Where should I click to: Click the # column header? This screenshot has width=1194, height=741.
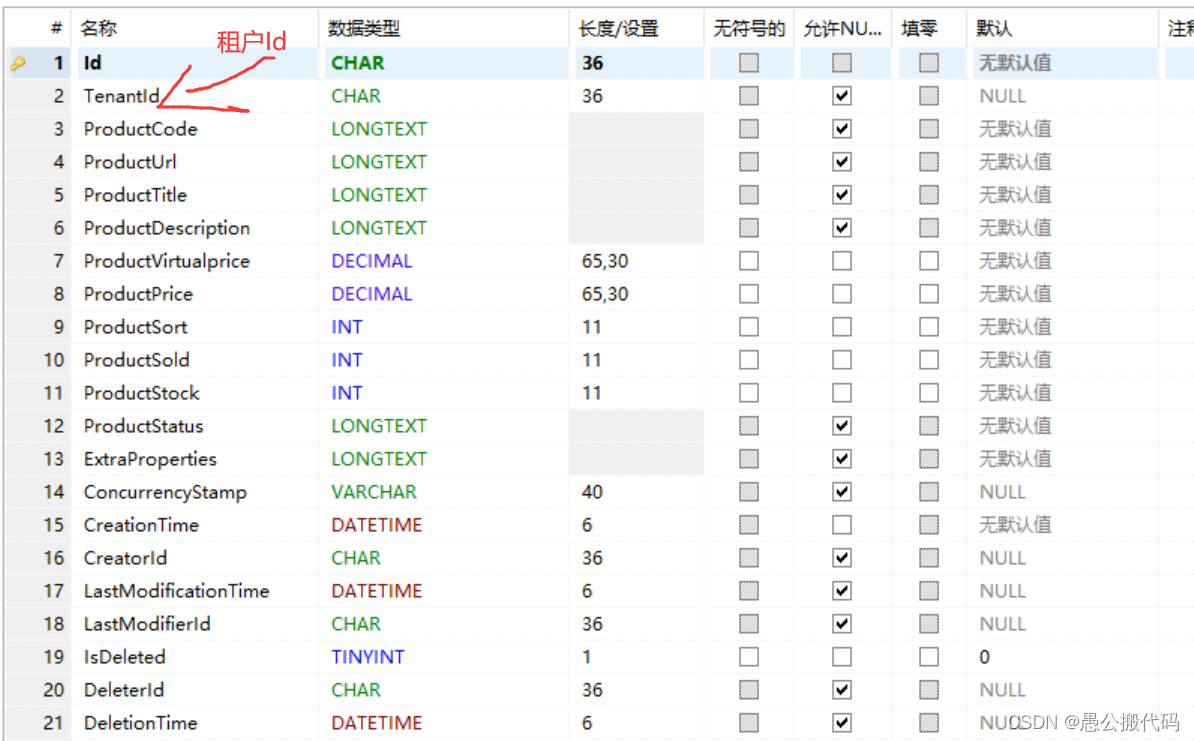(56, 29)
